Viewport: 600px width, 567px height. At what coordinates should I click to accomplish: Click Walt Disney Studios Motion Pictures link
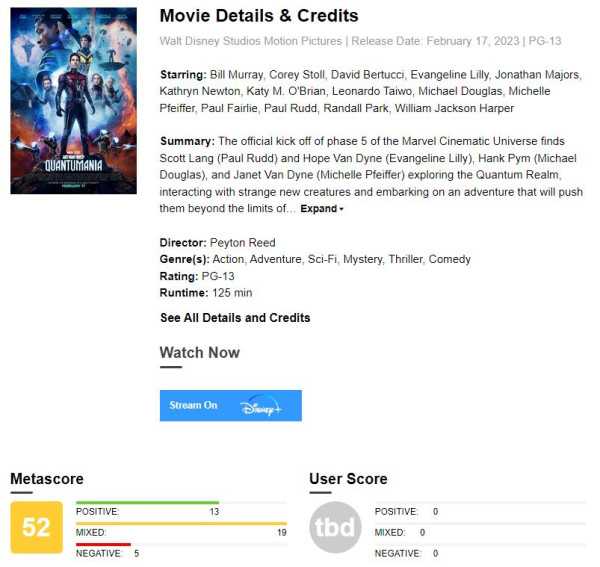coord(251,42)
